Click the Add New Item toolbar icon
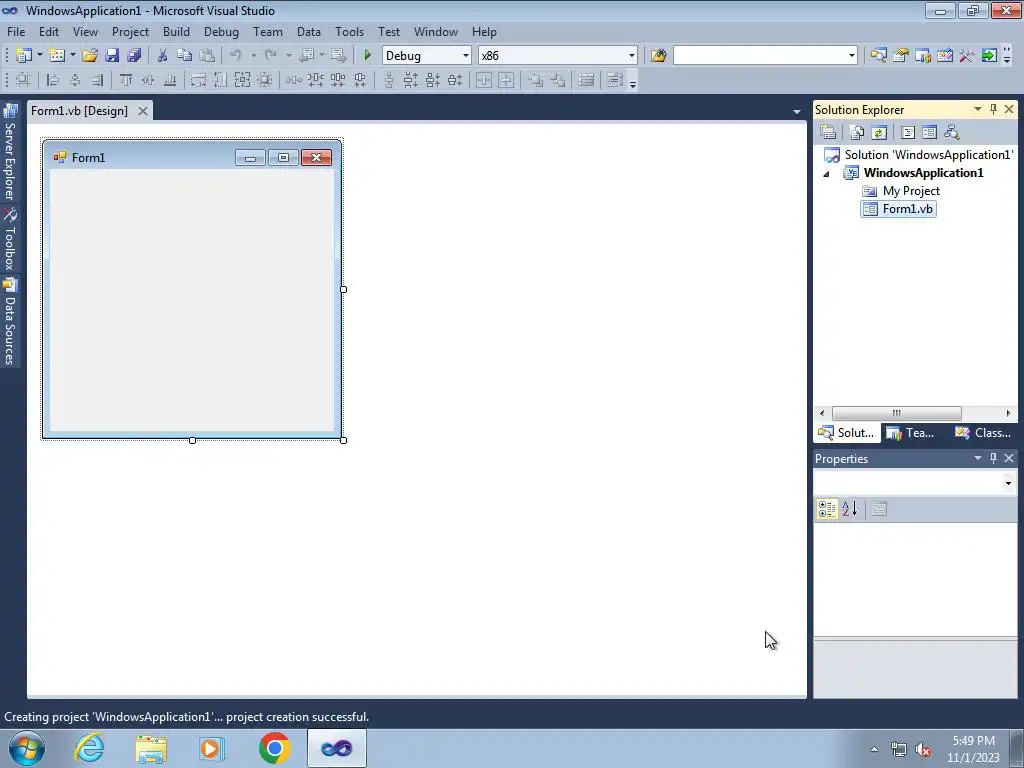1024x768 pixels. coord(57,56)
